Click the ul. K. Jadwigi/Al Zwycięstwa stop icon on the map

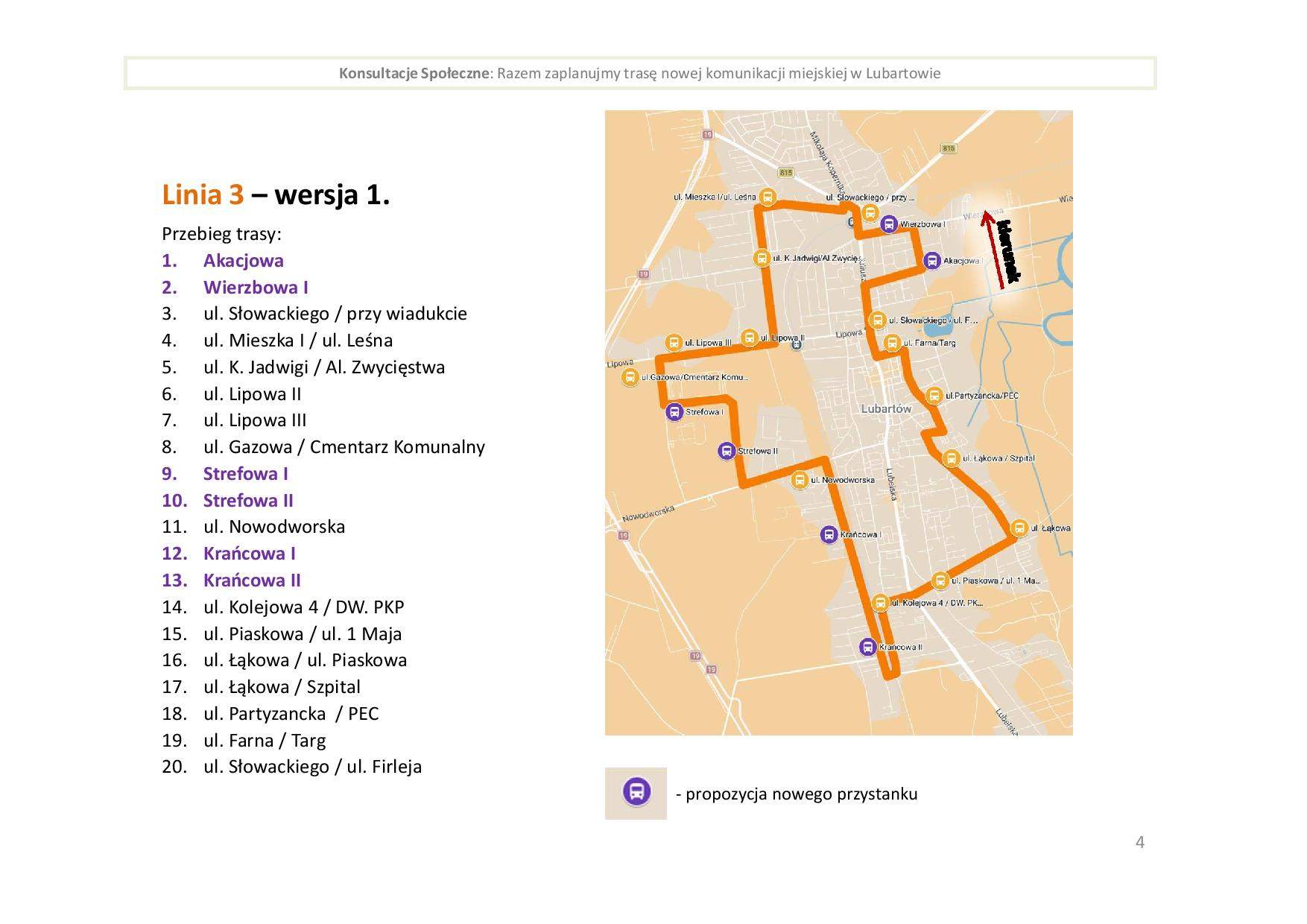762,258
